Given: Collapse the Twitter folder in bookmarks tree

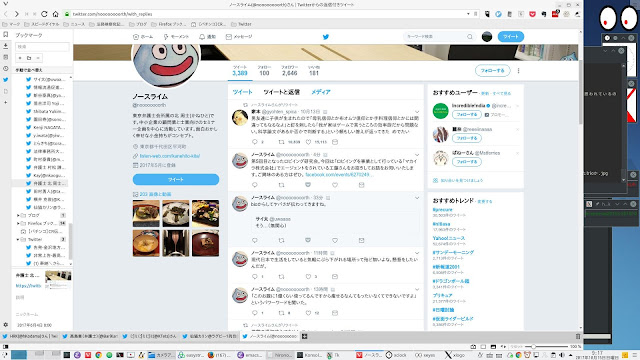Looking at the screenshot, I should click(x=18, y=240).
